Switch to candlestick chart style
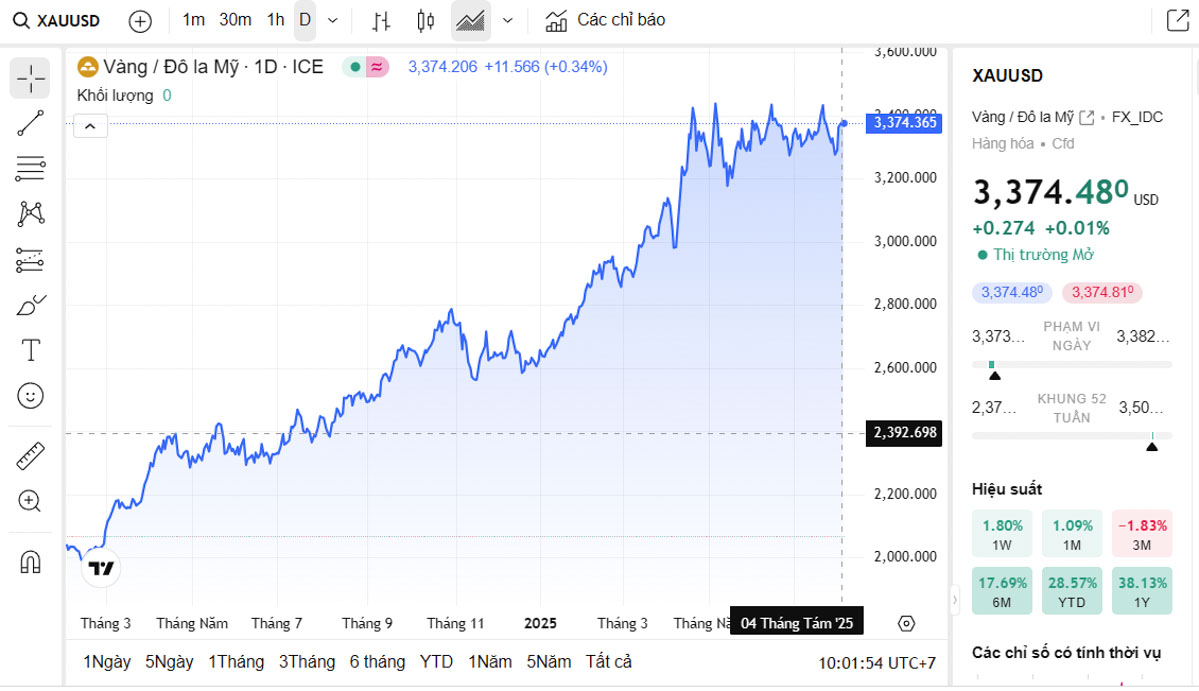 click(x=426, y=20)
